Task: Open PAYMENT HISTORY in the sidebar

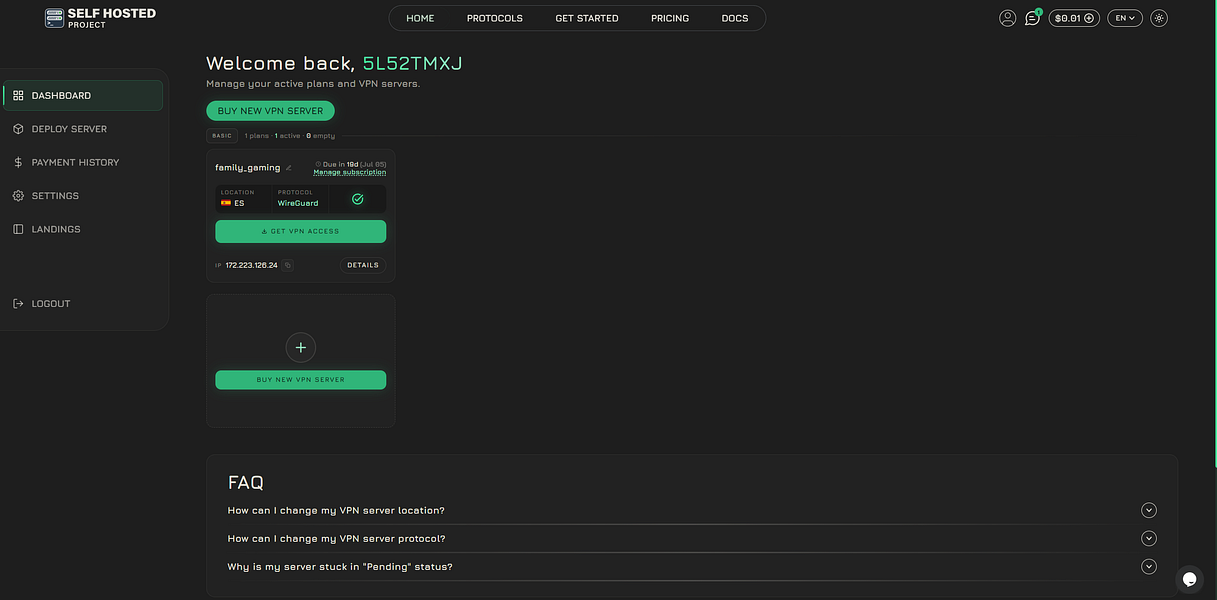Action: [83, 162]
